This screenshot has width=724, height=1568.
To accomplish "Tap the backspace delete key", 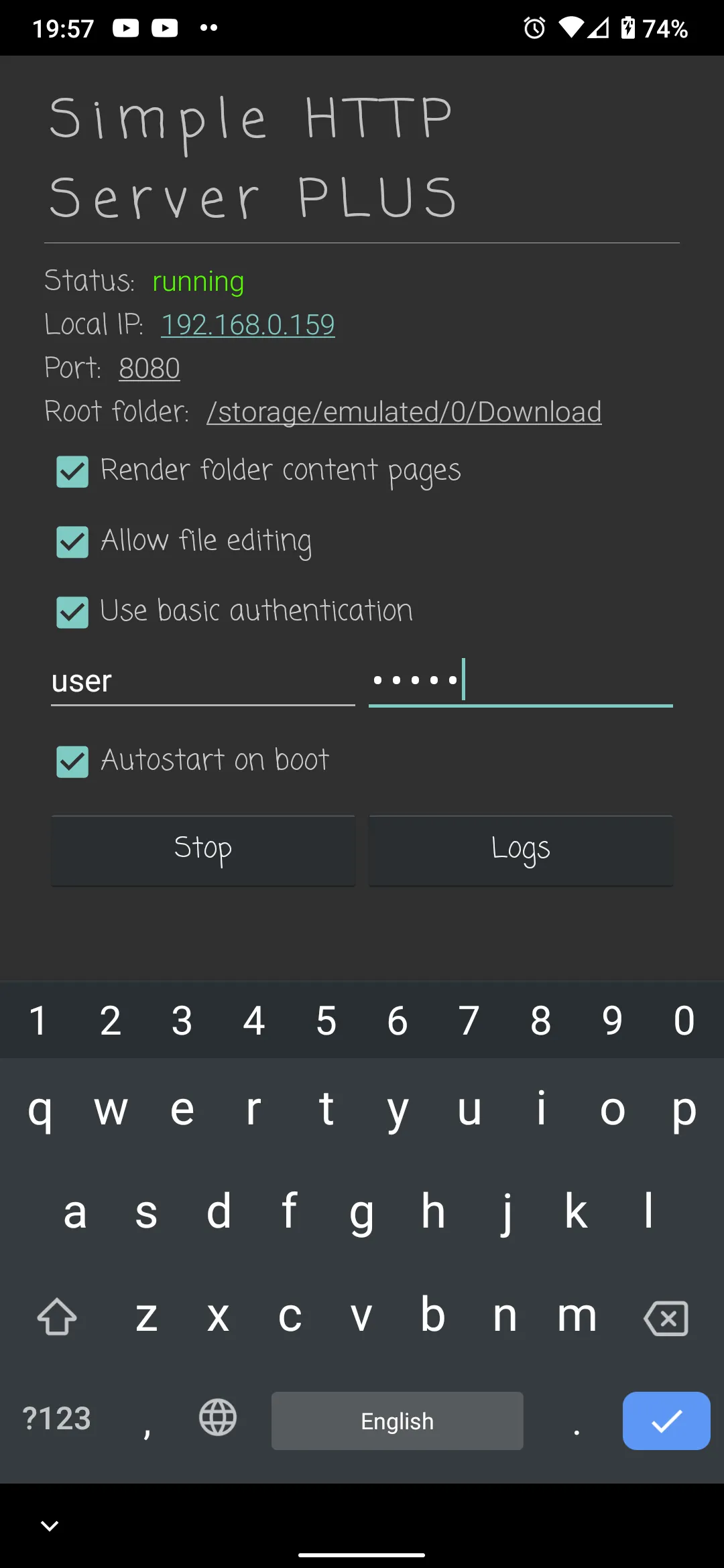I will (666, 1318).
